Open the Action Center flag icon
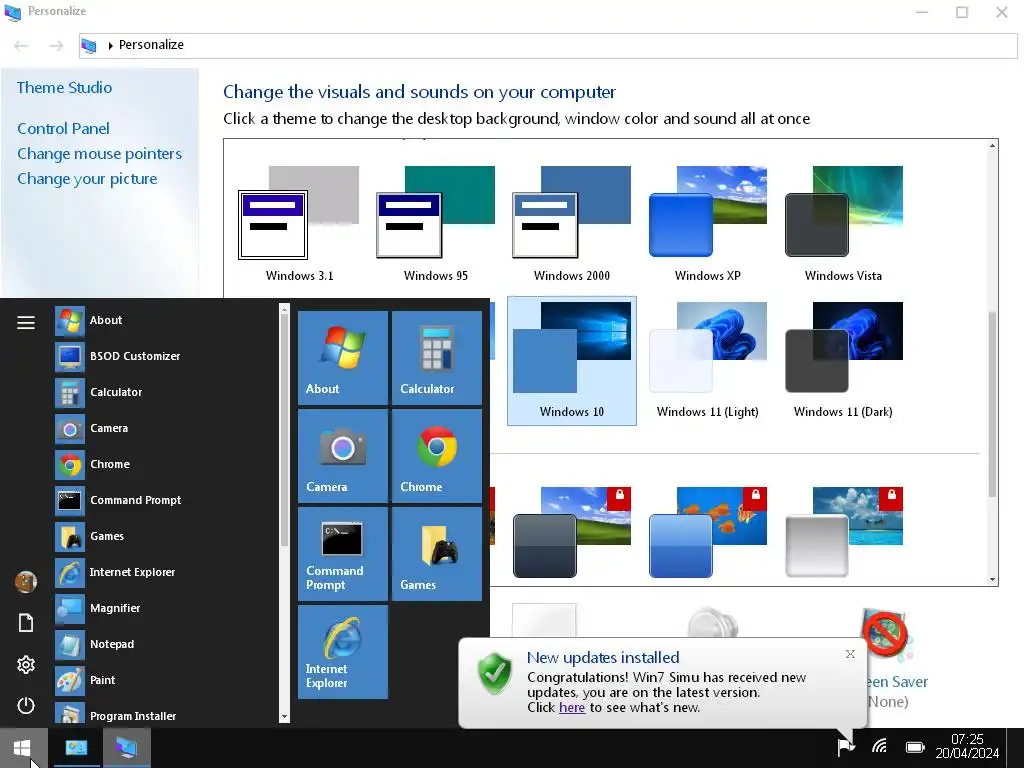Image resolution: width=1024 pixels, height=768 pixels. point(846,746)
